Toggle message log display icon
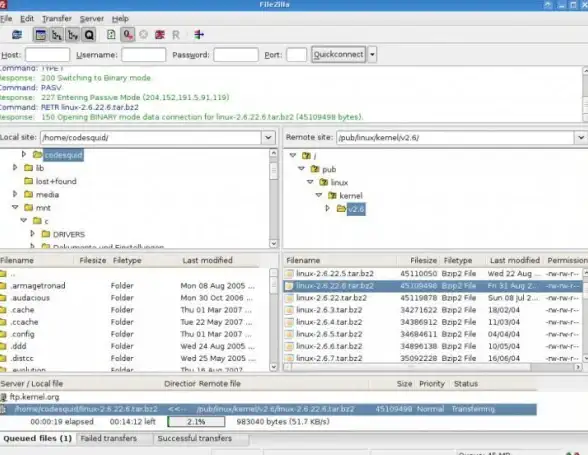588x455 pixels. point(40,35)
